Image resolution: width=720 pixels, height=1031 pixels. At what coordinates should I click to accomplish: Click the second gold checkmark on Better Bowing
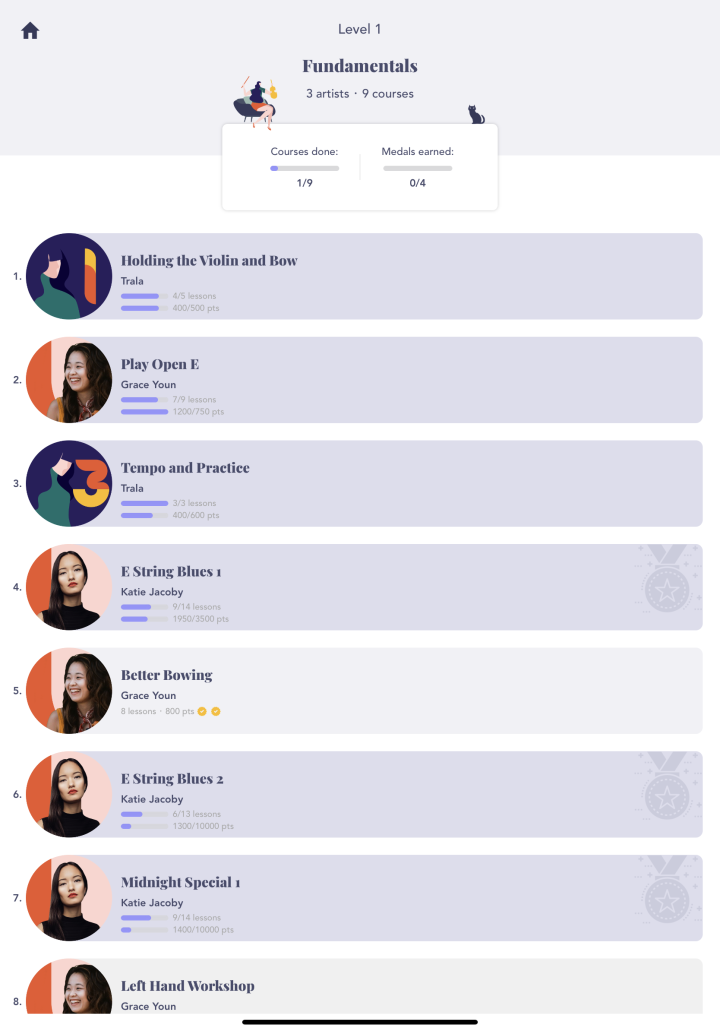(216, 711)
